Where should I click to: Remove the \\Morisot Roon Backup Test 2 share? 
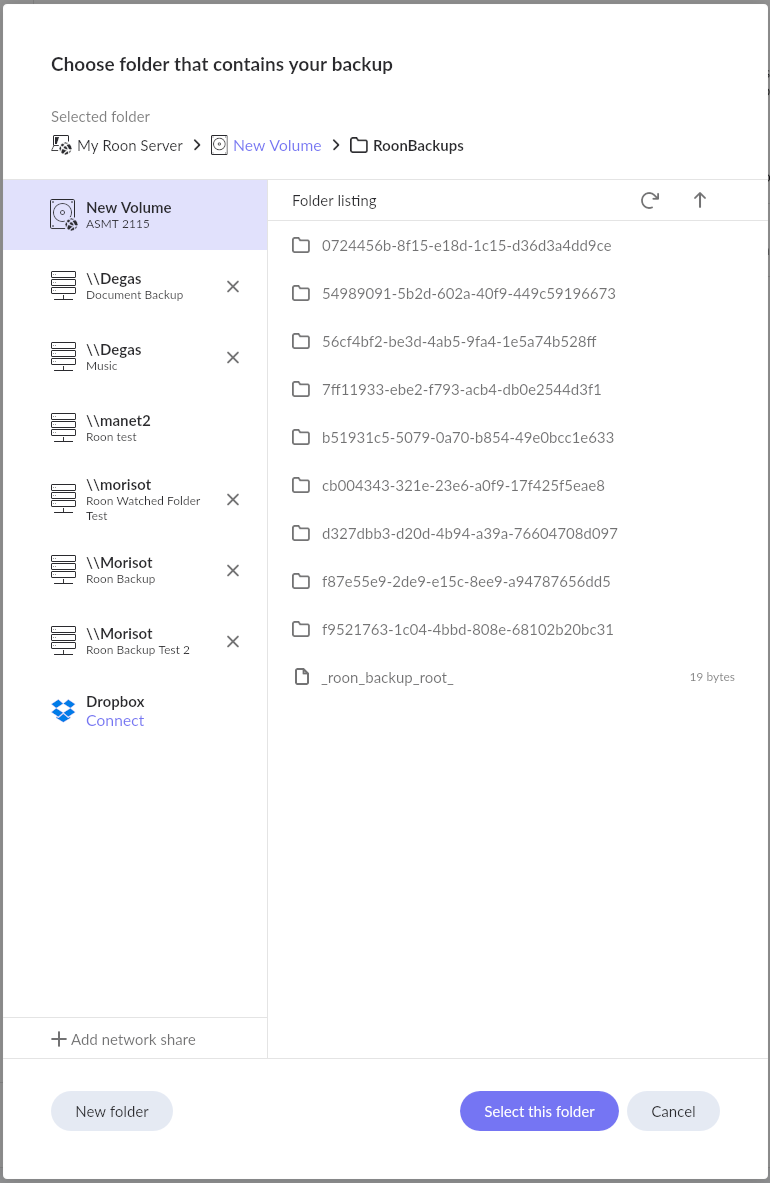(233, 641)
